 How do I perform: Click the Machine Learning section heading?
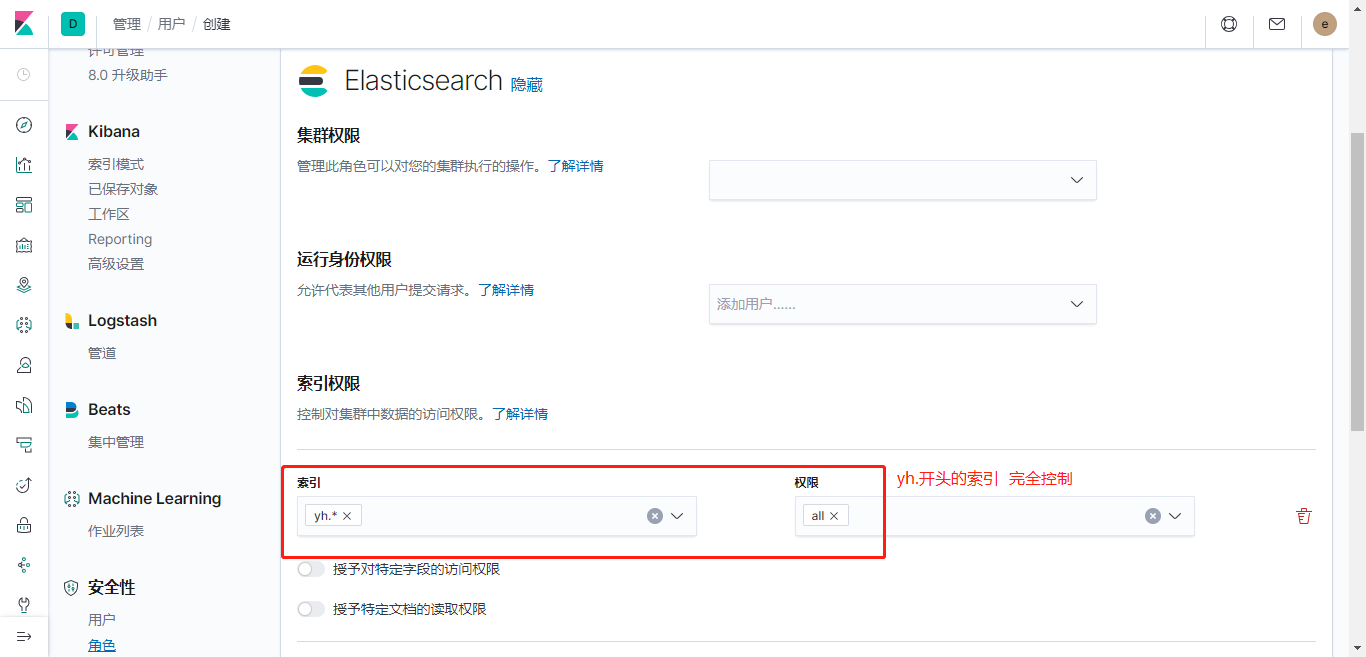pyautogui.click(x=155, y=499)
